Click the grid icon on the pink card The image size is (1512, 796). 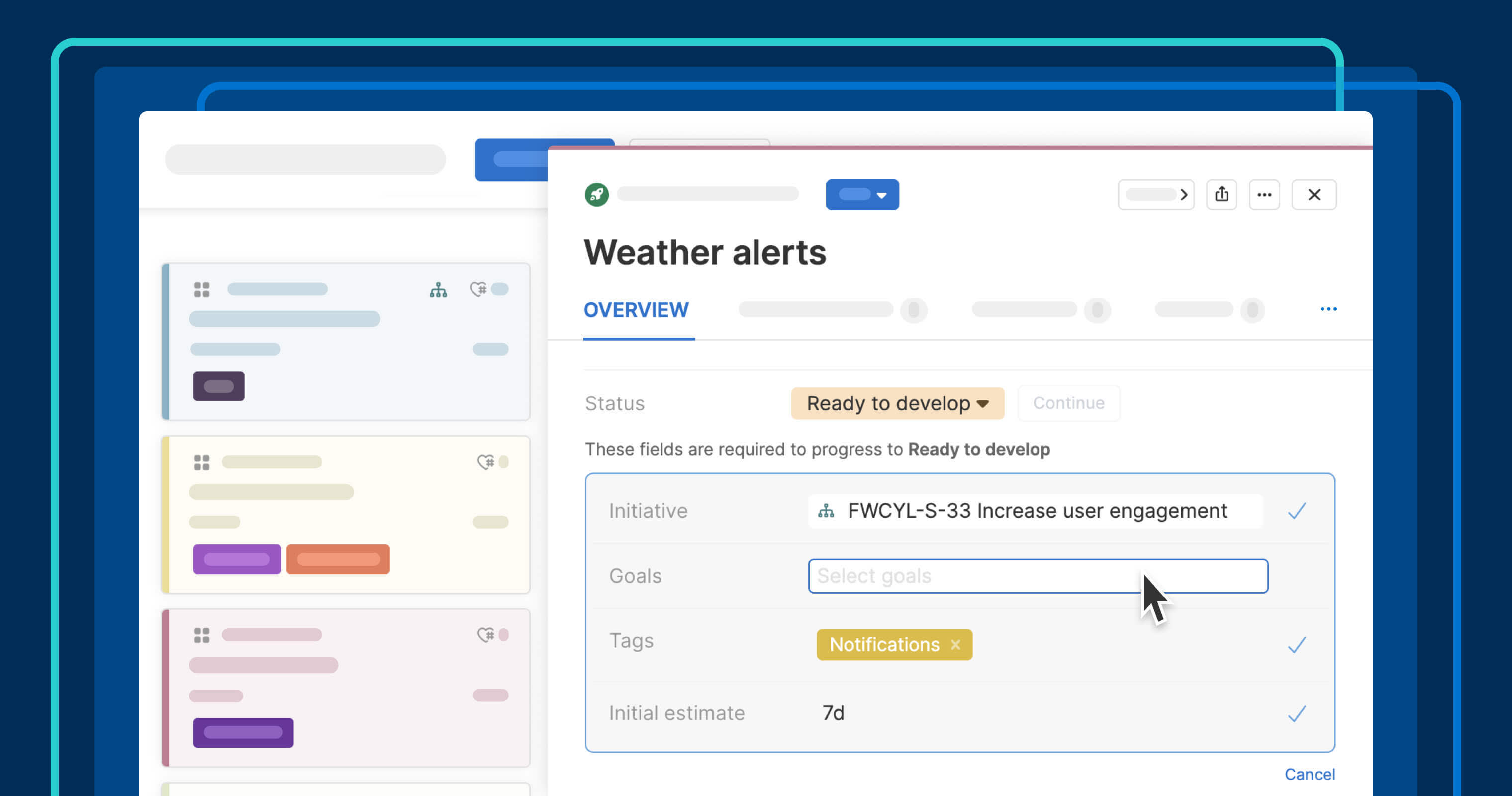click(x=201, y=635)
